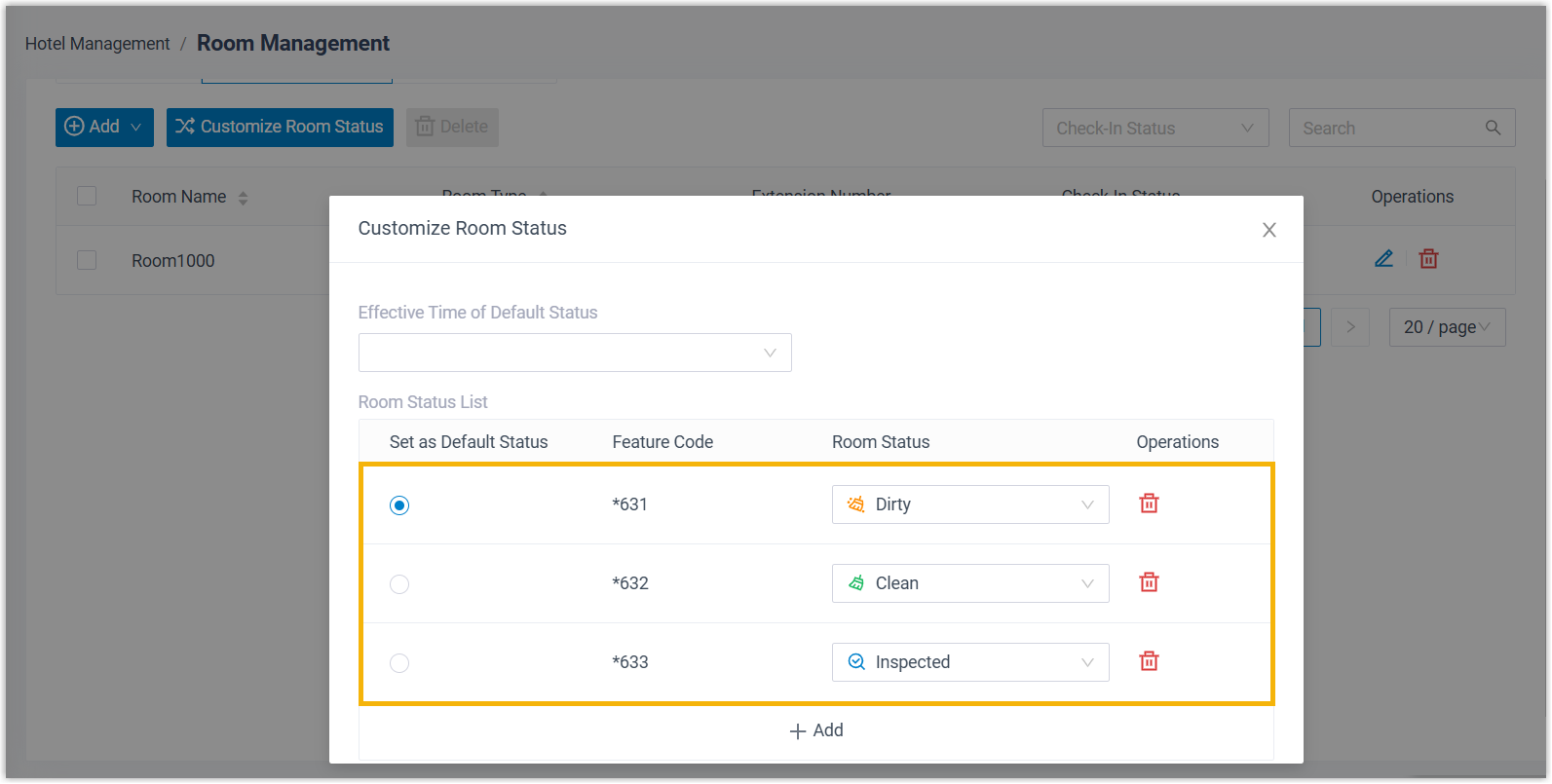The image size is (1552, 784).
Task: Click the red trash icon for Room1000
Action: (1428, 259)
